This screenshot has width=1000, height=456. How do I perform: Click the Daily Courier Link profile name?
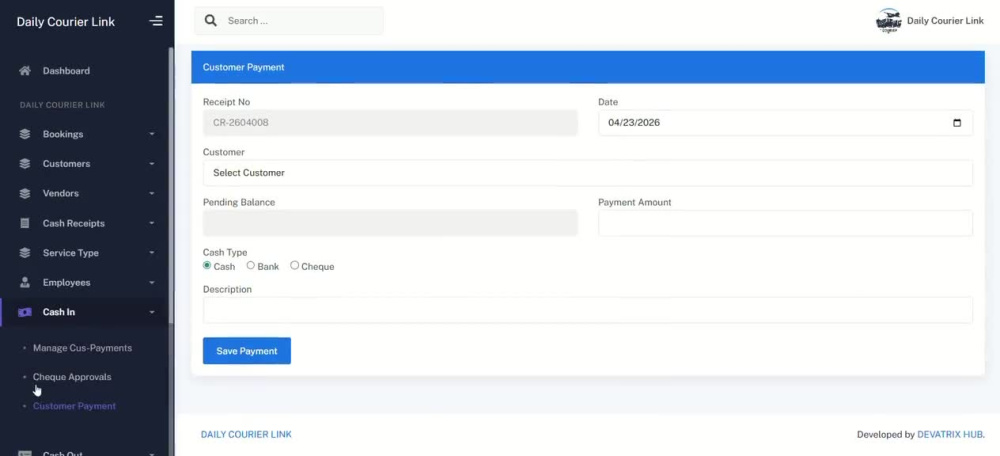coord(945,21)
